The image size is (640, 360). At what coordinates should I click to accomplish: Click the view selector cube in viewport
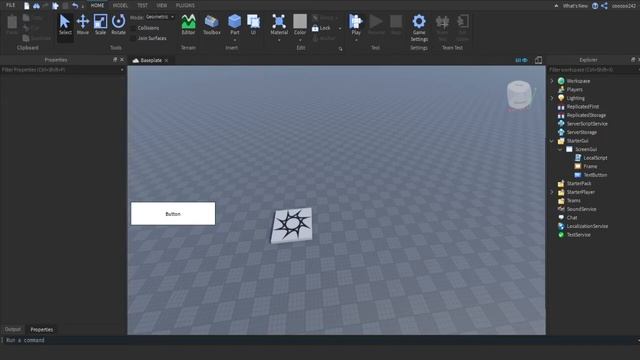click(x=520, y=95)
